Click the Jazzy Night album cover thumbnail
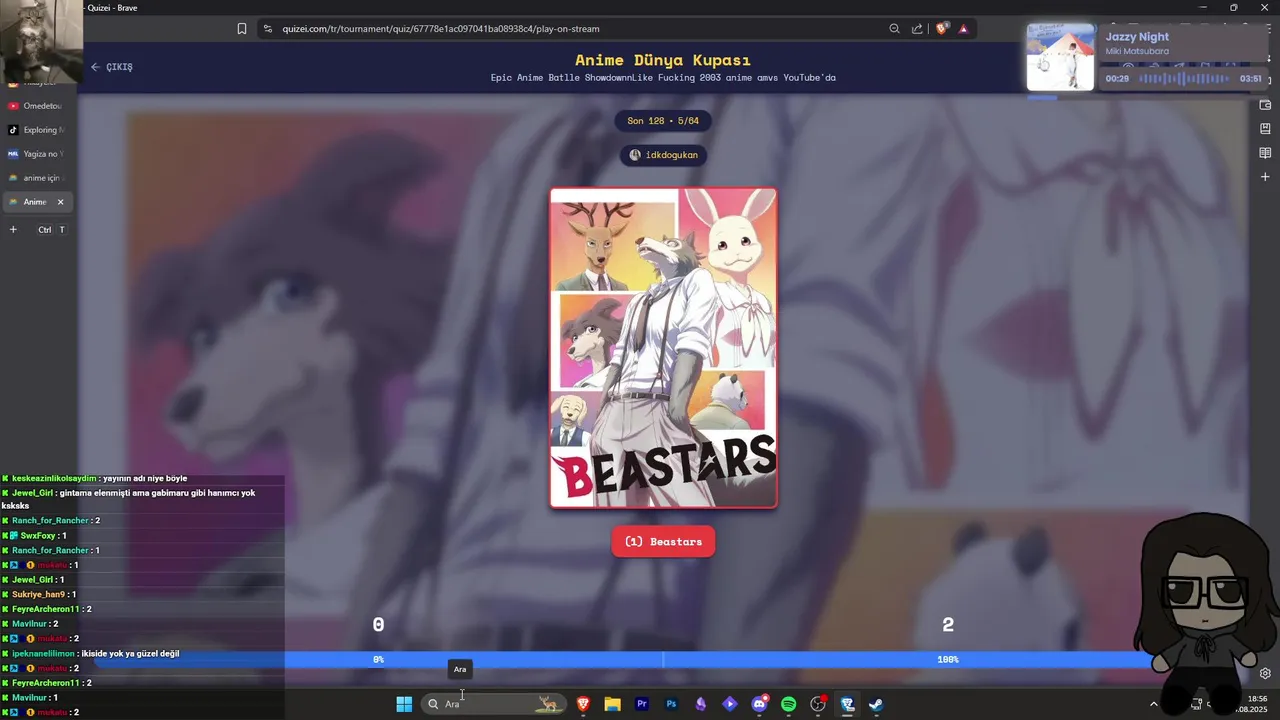This screenshot has width=1280, height=720. [1061, 57]
